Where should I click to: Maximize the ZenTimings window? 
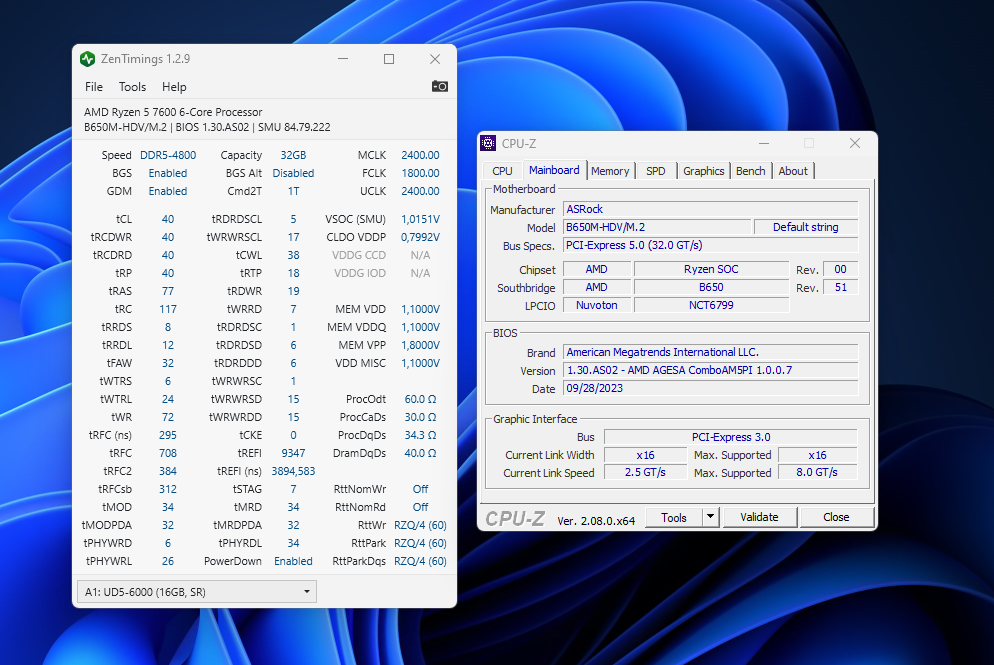389,59
